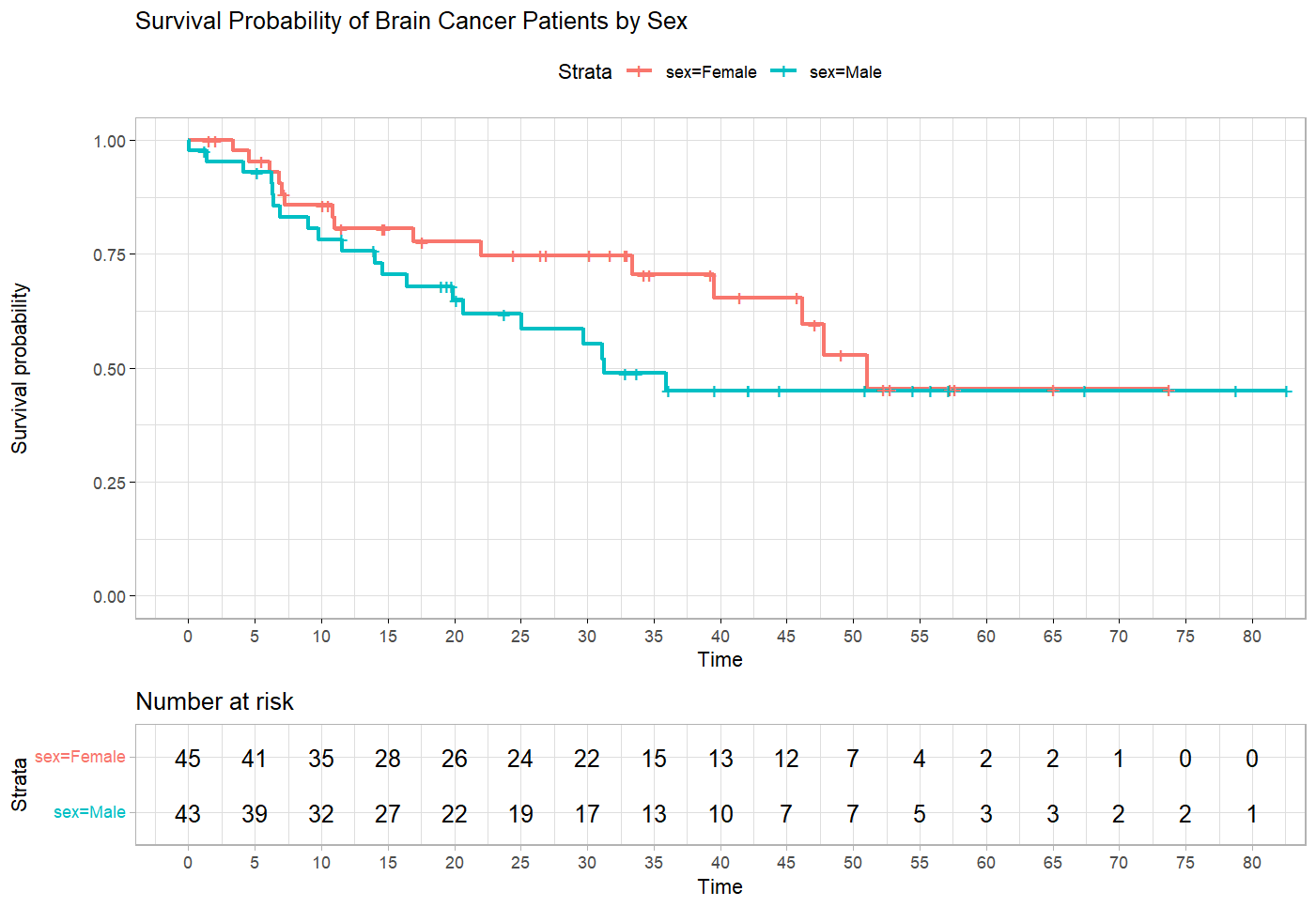Click the Strata legend title
The image size is (1316, 907).
(x=584, y=72)
